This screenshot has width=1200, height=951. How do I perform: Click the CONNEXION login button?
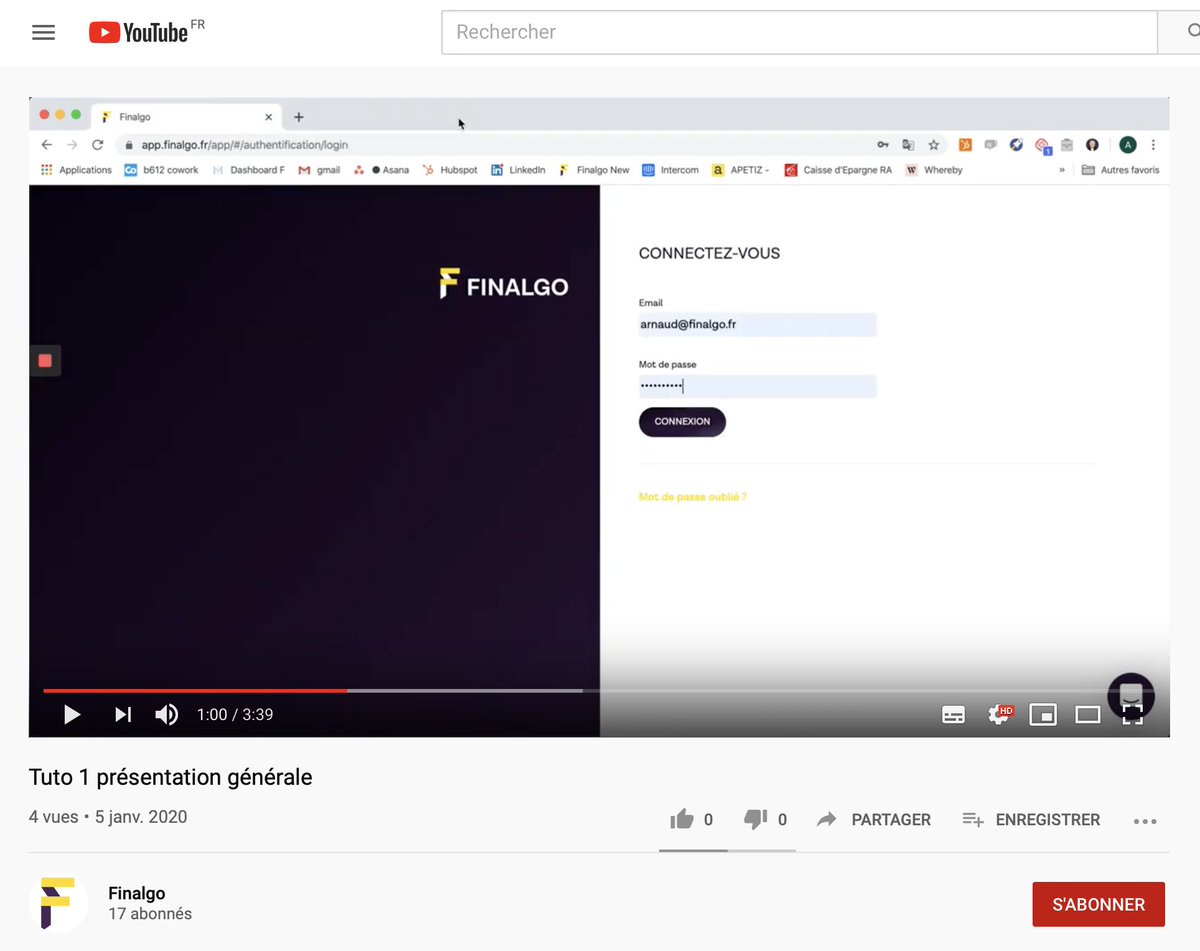[x=682, y=422]
